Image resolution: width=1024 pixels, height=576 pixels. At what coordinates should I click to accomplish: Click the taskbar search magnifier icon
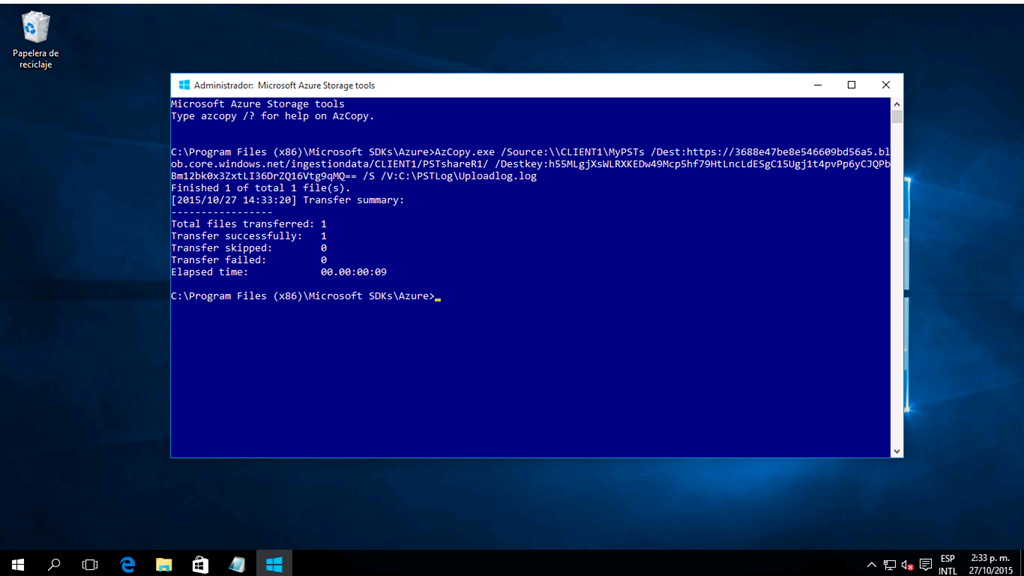pyautogui.click(x=54, y=565)
